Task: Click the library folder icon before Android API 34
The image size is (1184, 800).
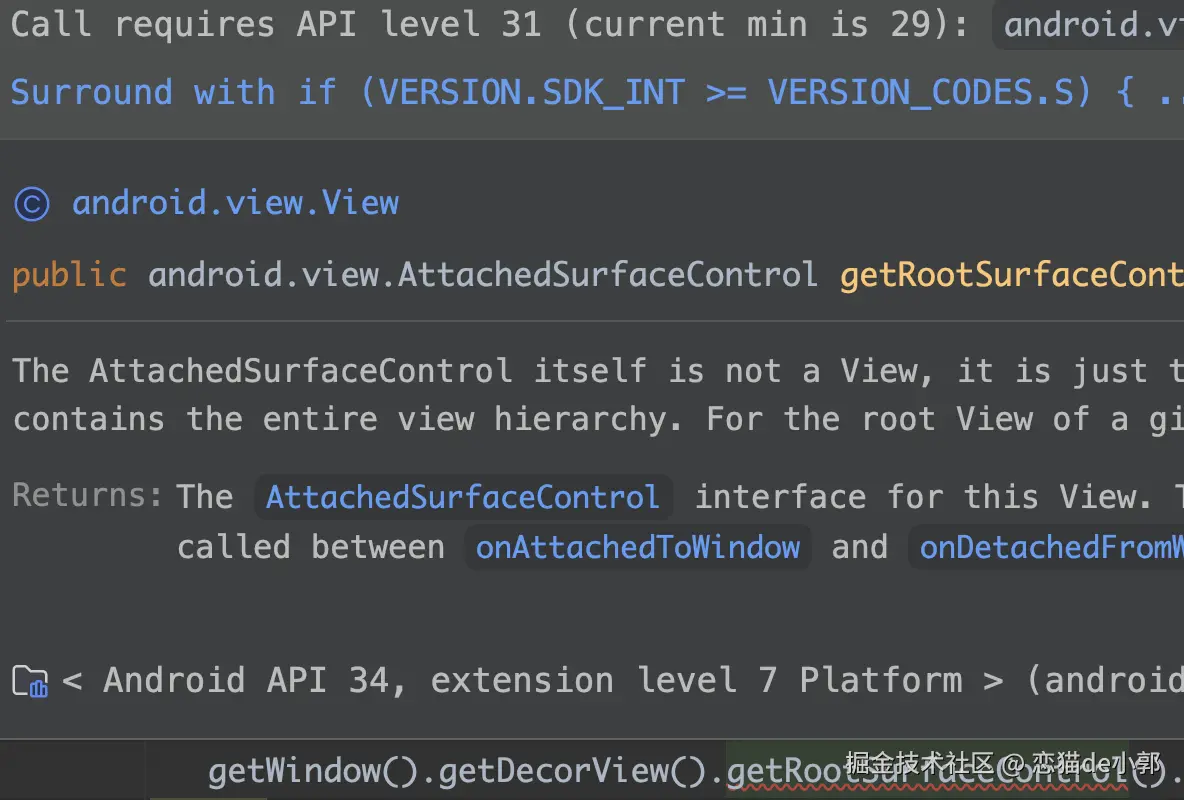Action: click(x=30, y=681)
